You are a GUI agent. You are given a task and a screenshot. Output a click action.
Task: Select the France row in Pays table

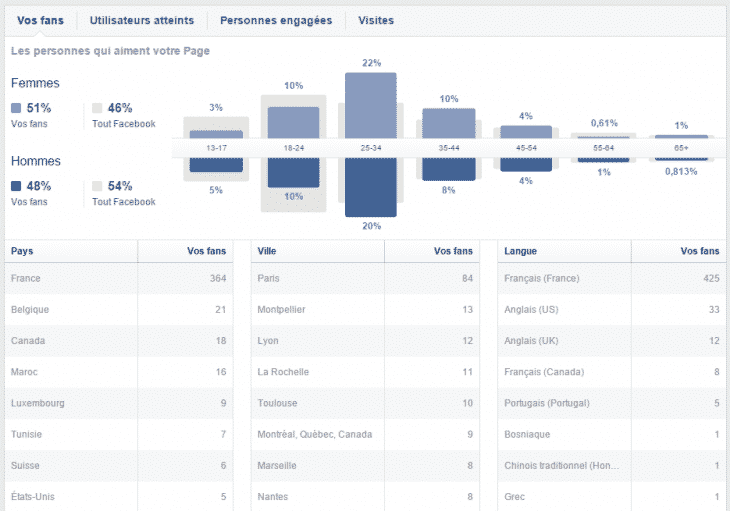pos(120,278)
